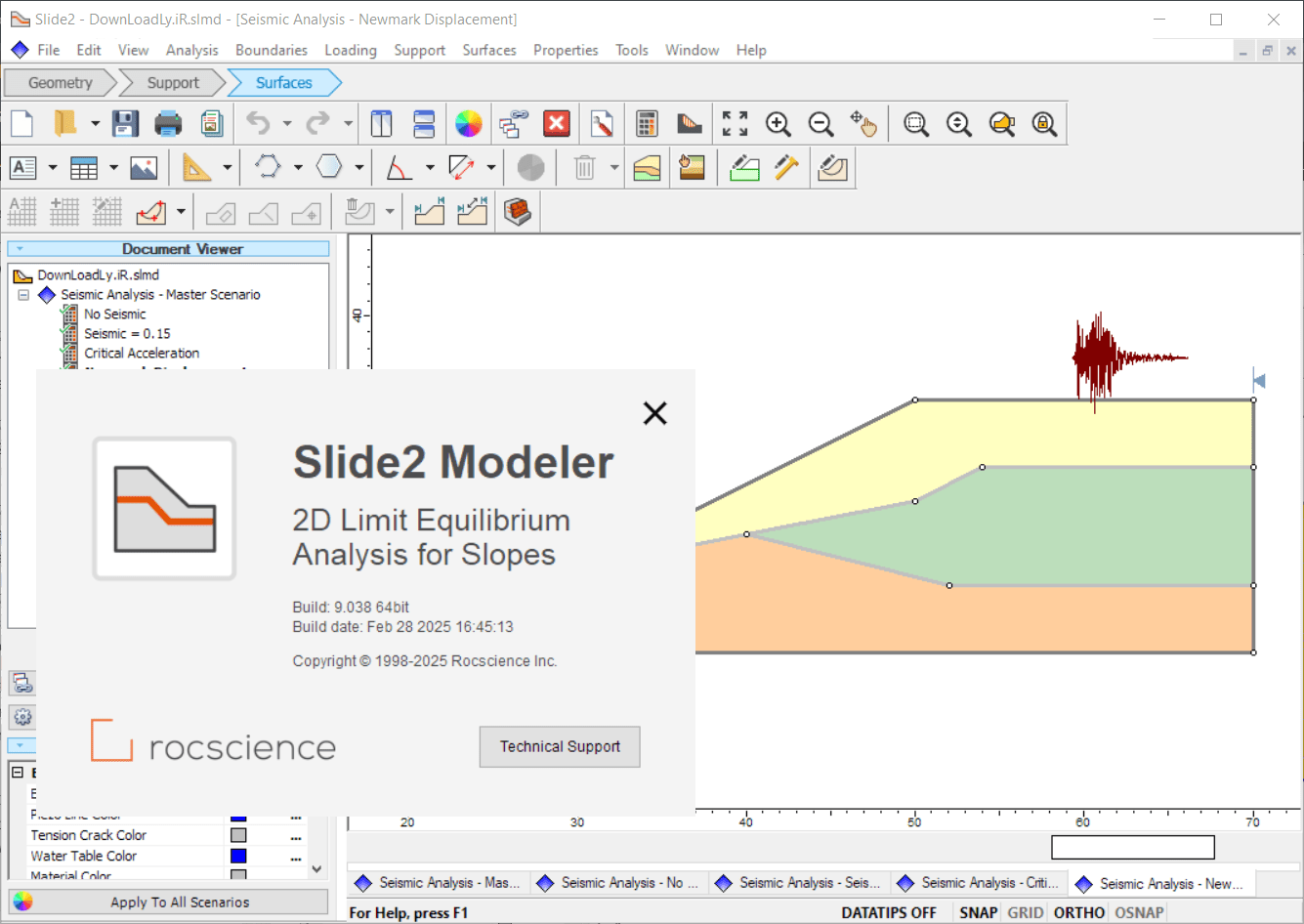
Task: Click the Tension Crack Color gray swatch
Action: [238, 835]
